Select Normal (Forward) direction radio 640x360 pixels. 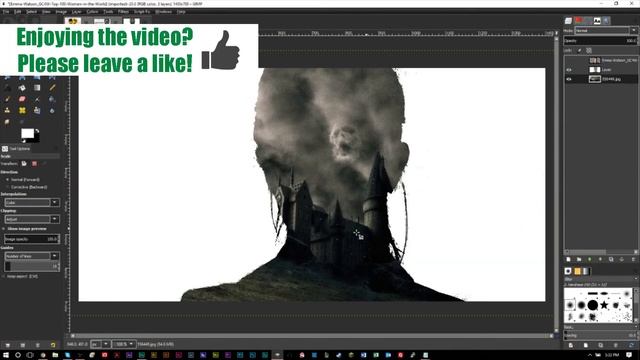point(7,180)
